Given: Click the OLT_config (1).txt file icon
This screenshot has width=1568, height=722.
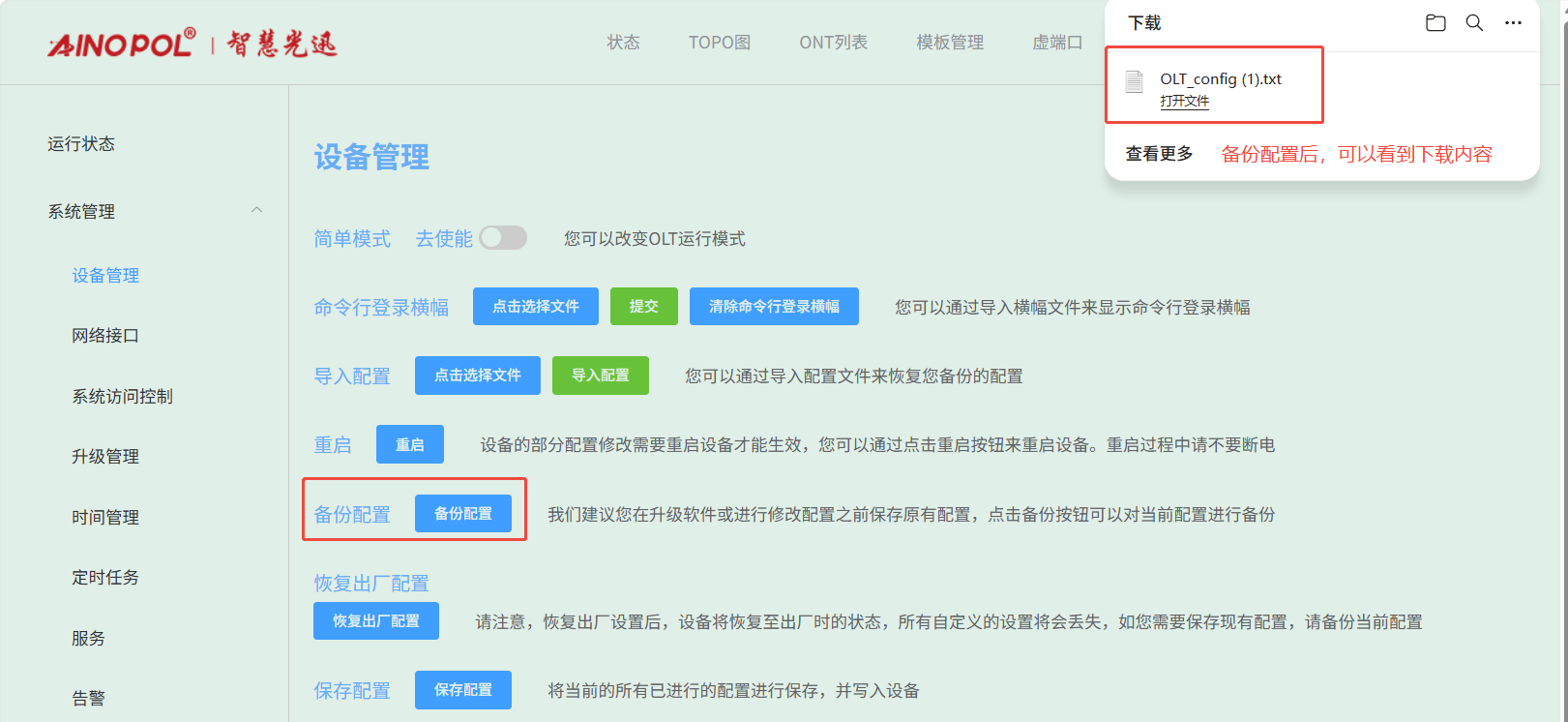Looking at the screenshot, I should (x=1135, y=81).
